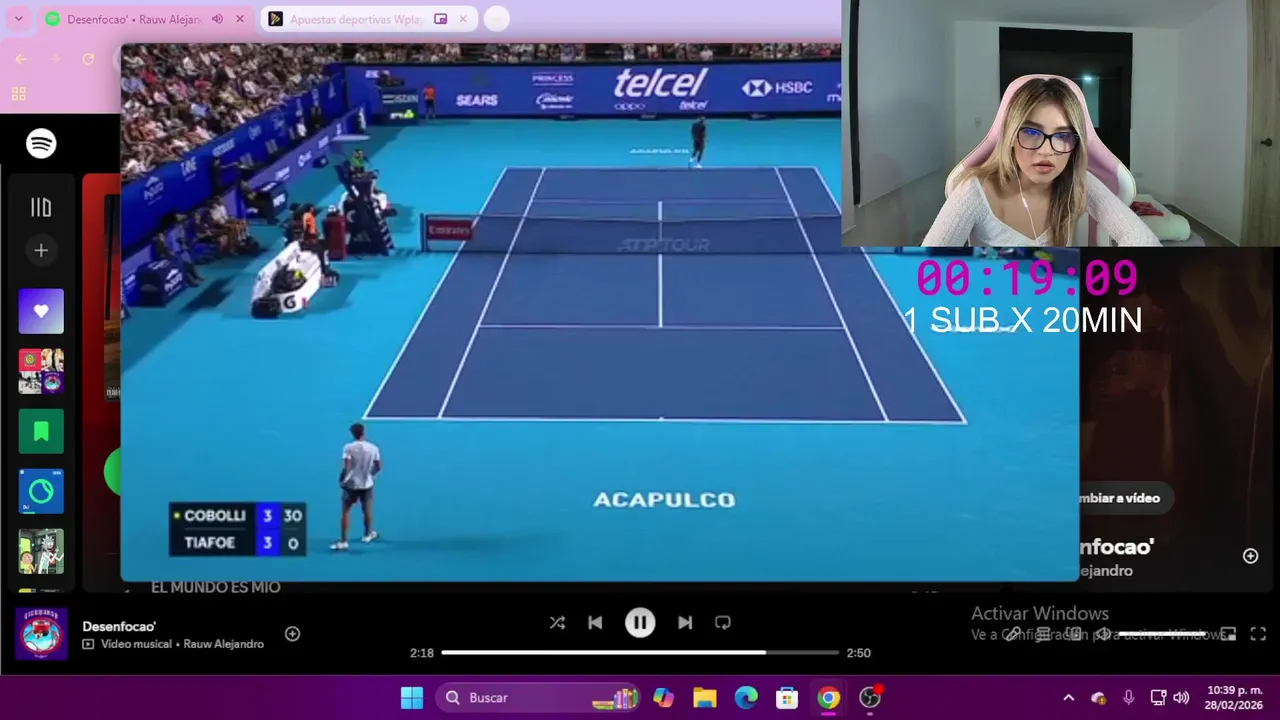The height and width of the screenshot is (720, 1280).
Task: Open Your Library in Spotify sidebar
Action: [41, 207]
